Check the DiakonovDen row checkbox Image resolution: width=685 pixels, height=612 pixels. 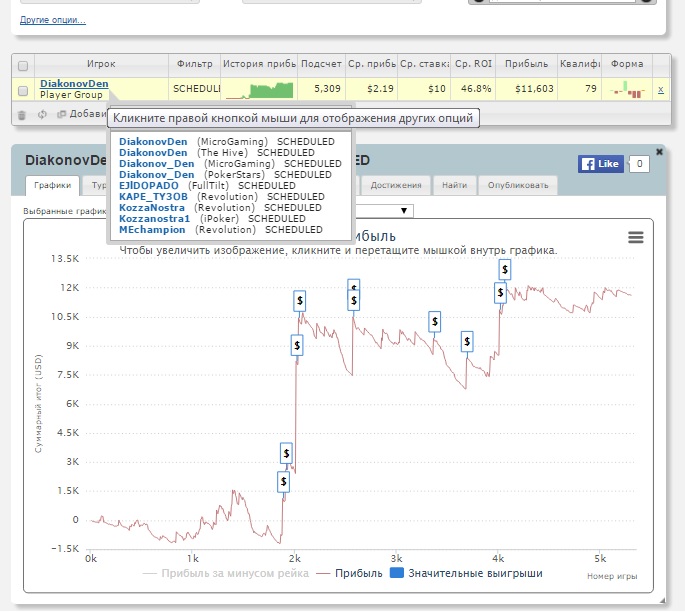pyautogui.click(x=23, y=90)
